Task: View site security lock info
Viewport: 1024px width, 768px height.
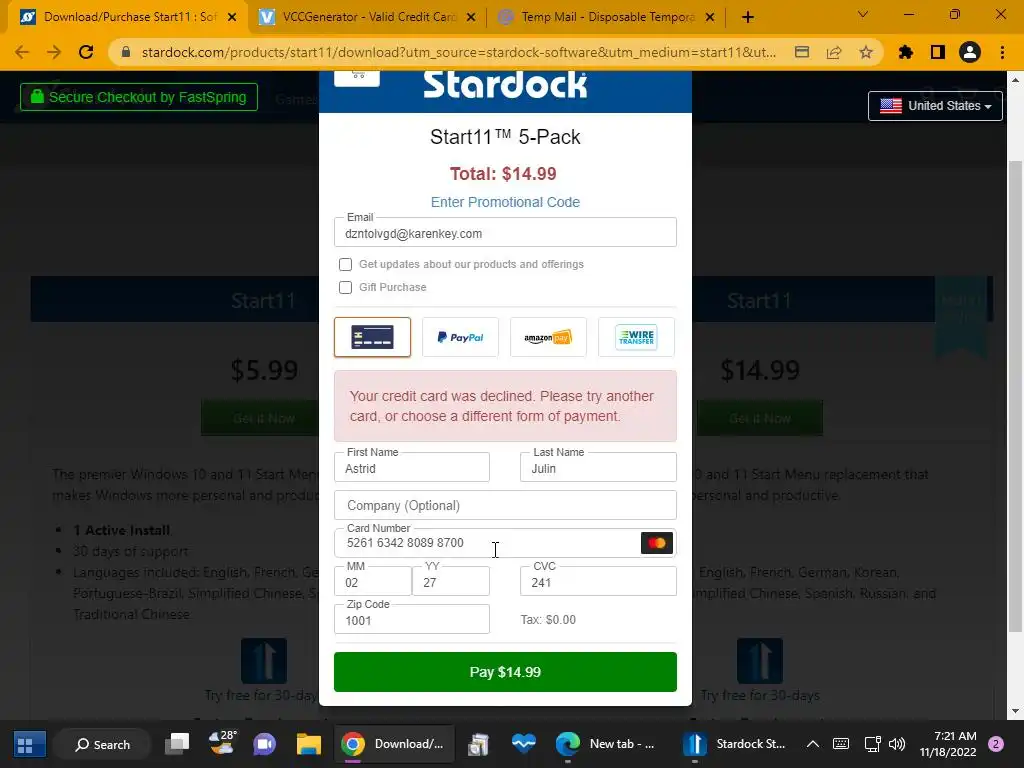Action: pyautogui.click(x=126, y=52)
